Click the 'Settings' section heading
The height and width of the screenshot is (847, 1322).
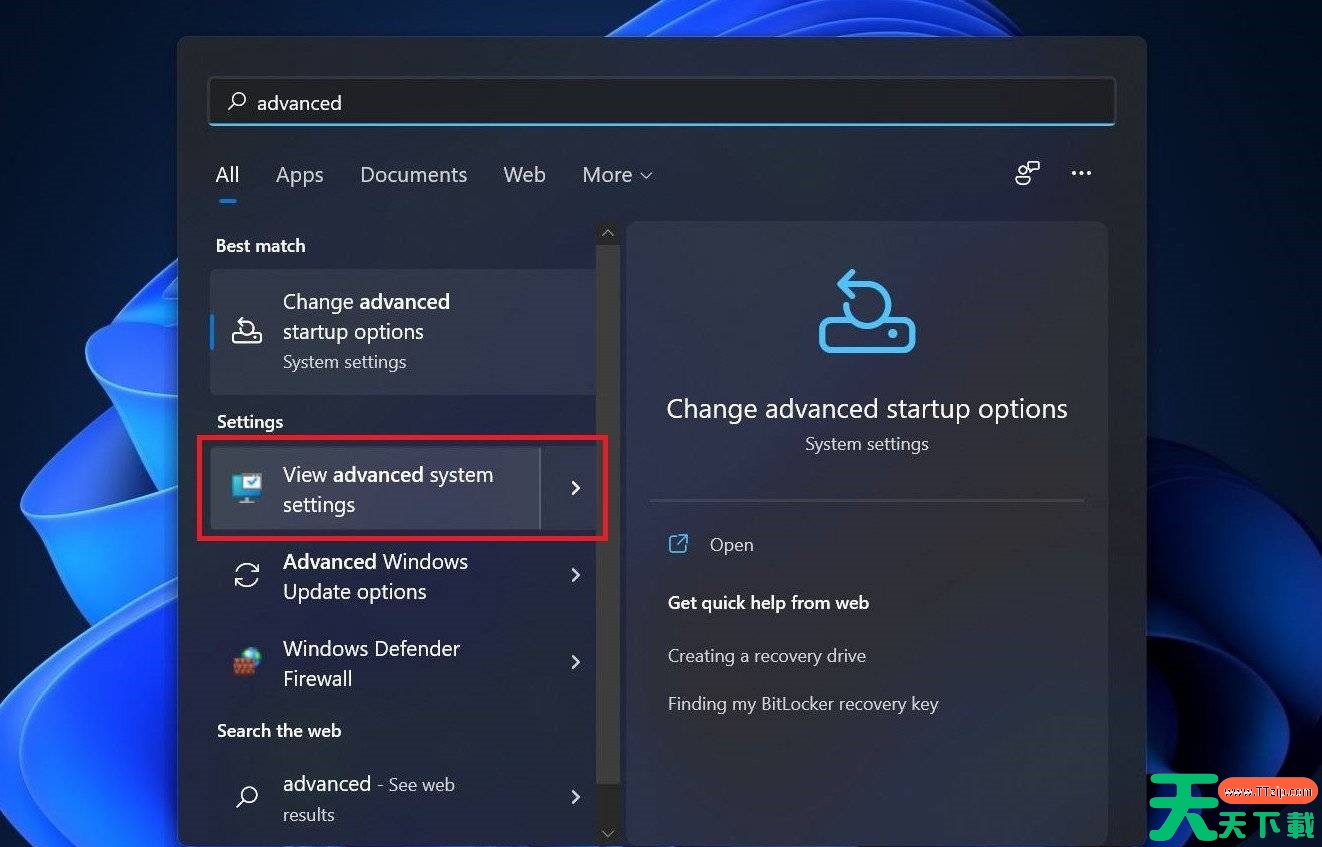[x=250, y=422]
